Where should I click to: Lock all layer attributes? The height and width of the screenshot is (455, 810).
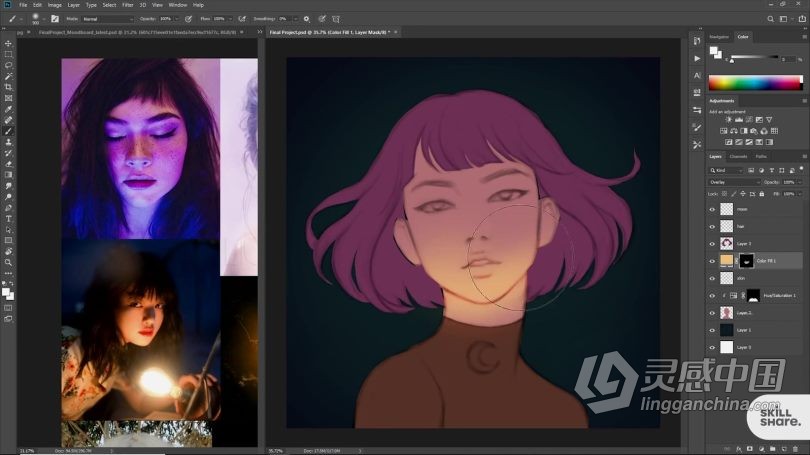[x=761, y=194]
